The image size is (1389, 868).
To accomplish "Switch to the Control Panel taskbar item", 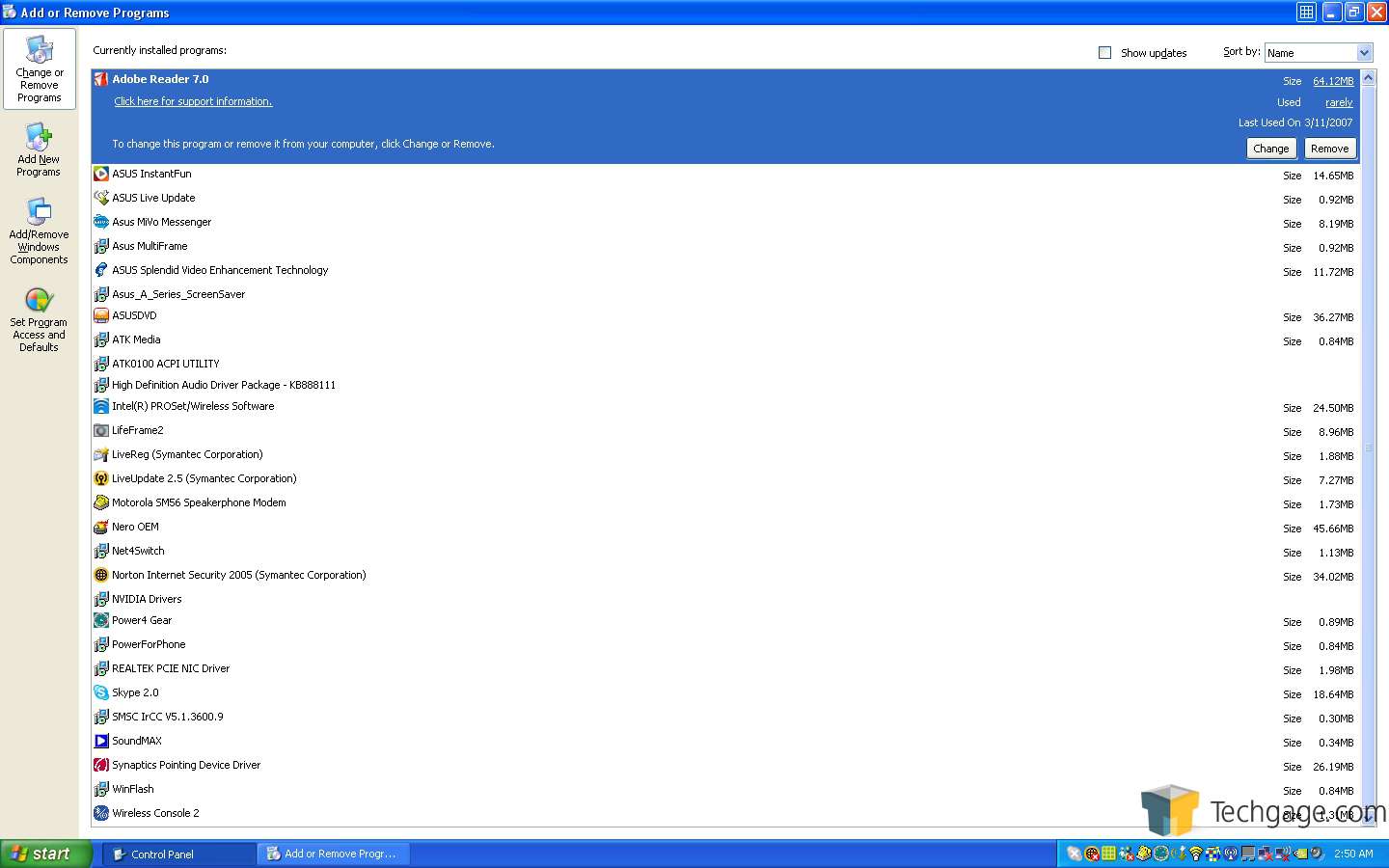I will click(178, 854).
